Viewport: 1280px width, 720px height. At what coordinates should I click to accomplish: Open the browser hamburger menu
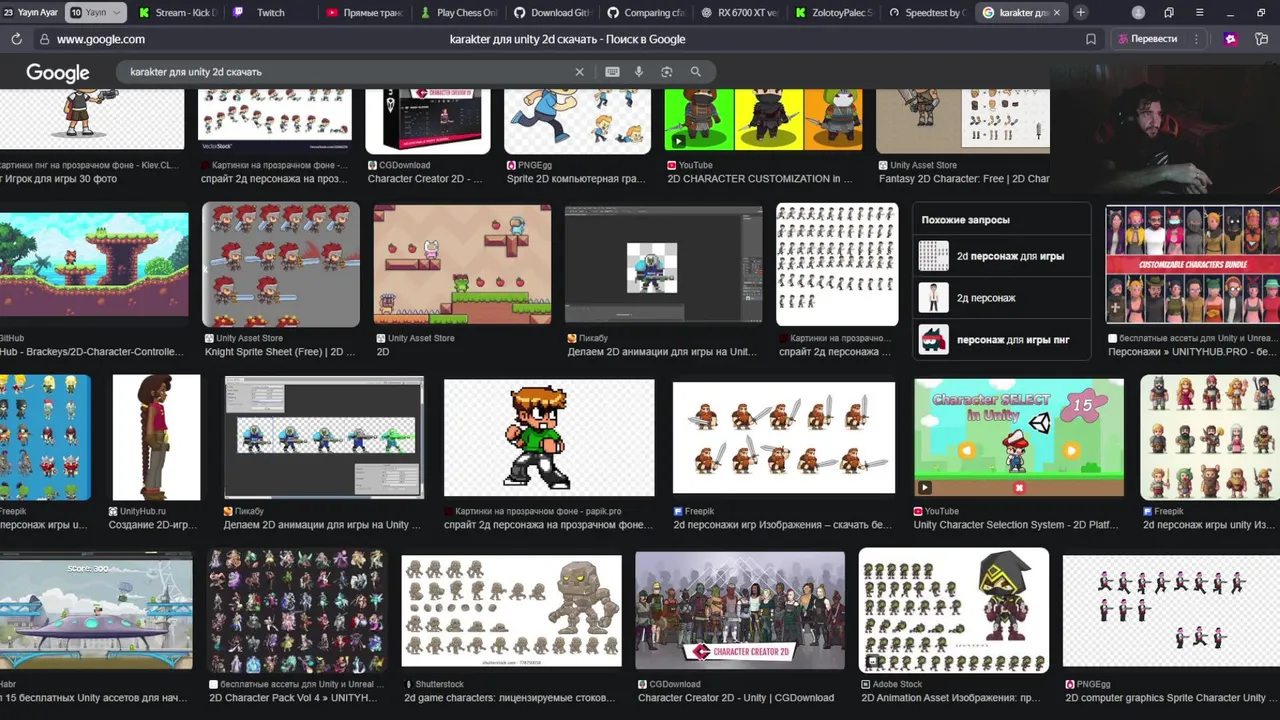pos(1199,12)
